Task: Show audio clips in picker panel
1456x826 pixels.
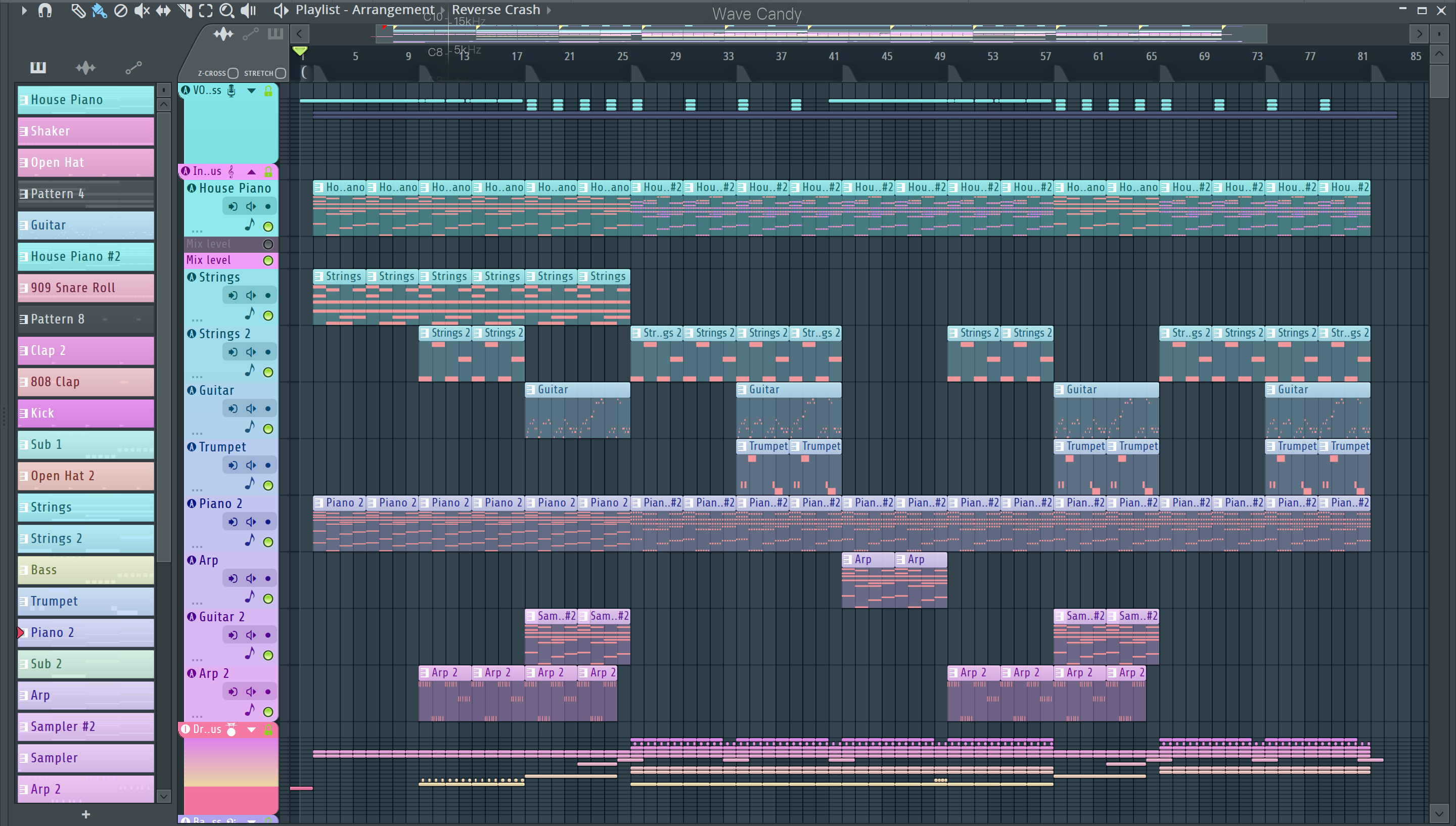Action: 85,68
